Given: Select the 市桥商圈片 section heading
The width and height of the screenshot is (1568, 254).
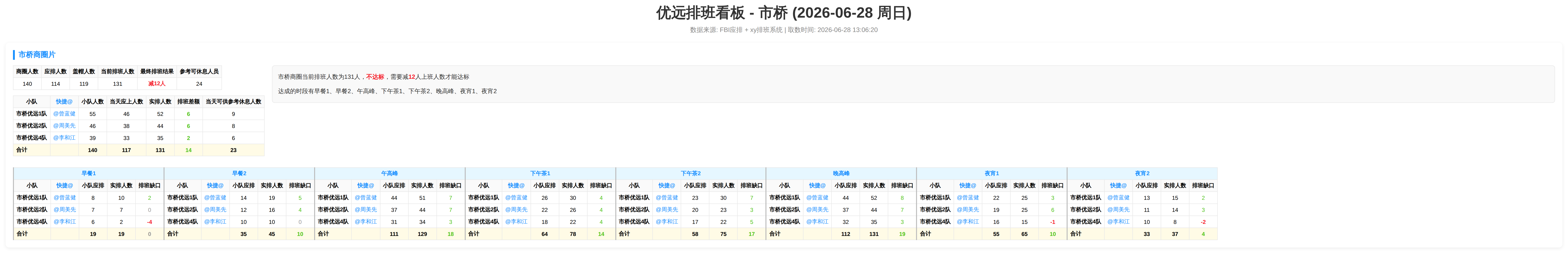Looking at the screenshot, I should tap(37, 55).
